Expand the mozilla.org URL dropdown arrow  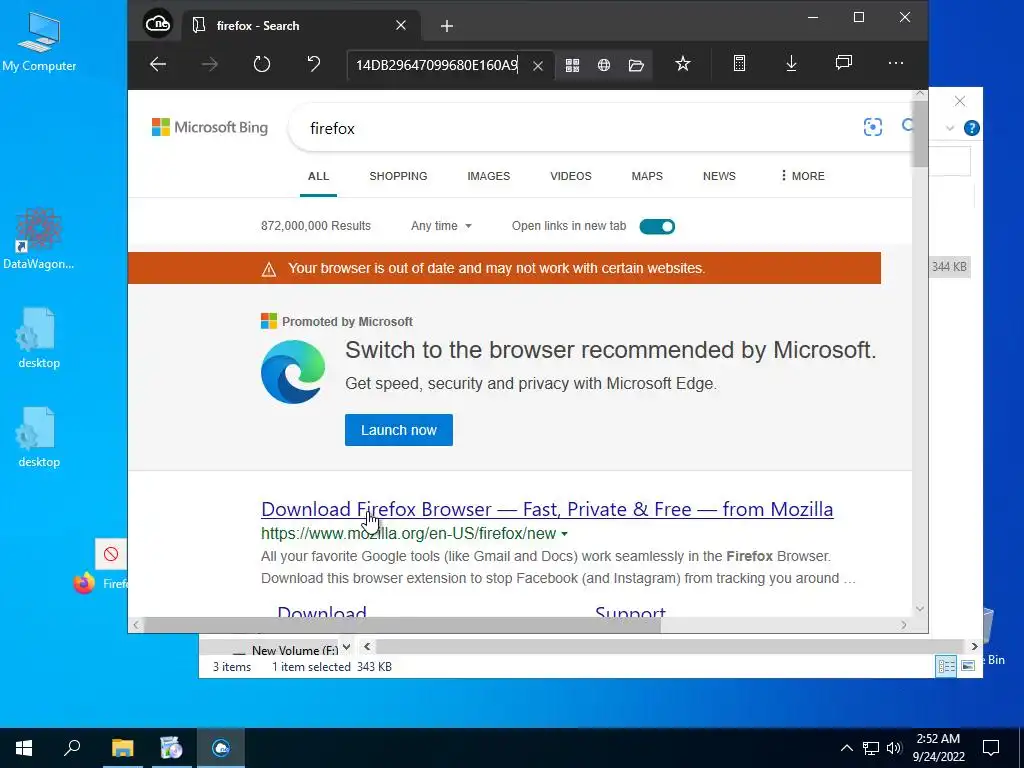point(564,534)
